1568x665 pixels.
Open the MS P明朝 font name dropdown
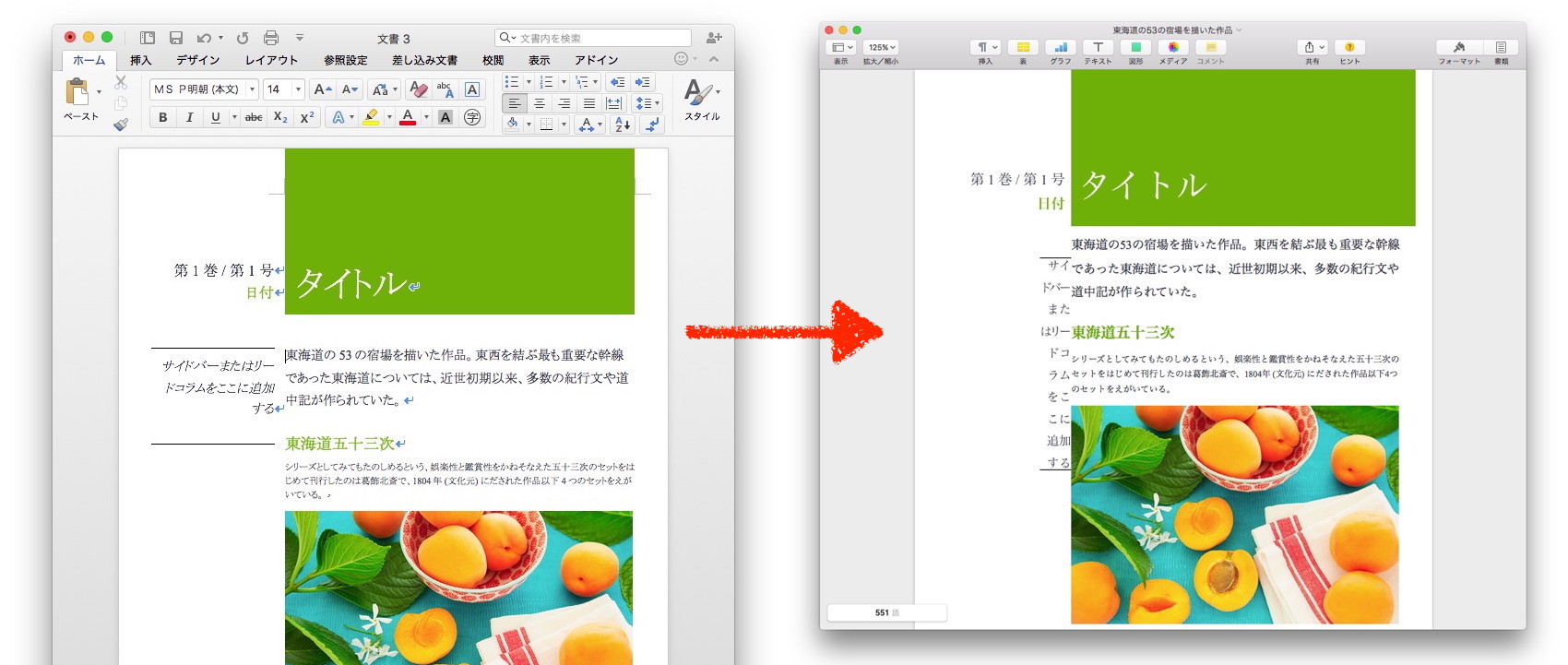252,89
